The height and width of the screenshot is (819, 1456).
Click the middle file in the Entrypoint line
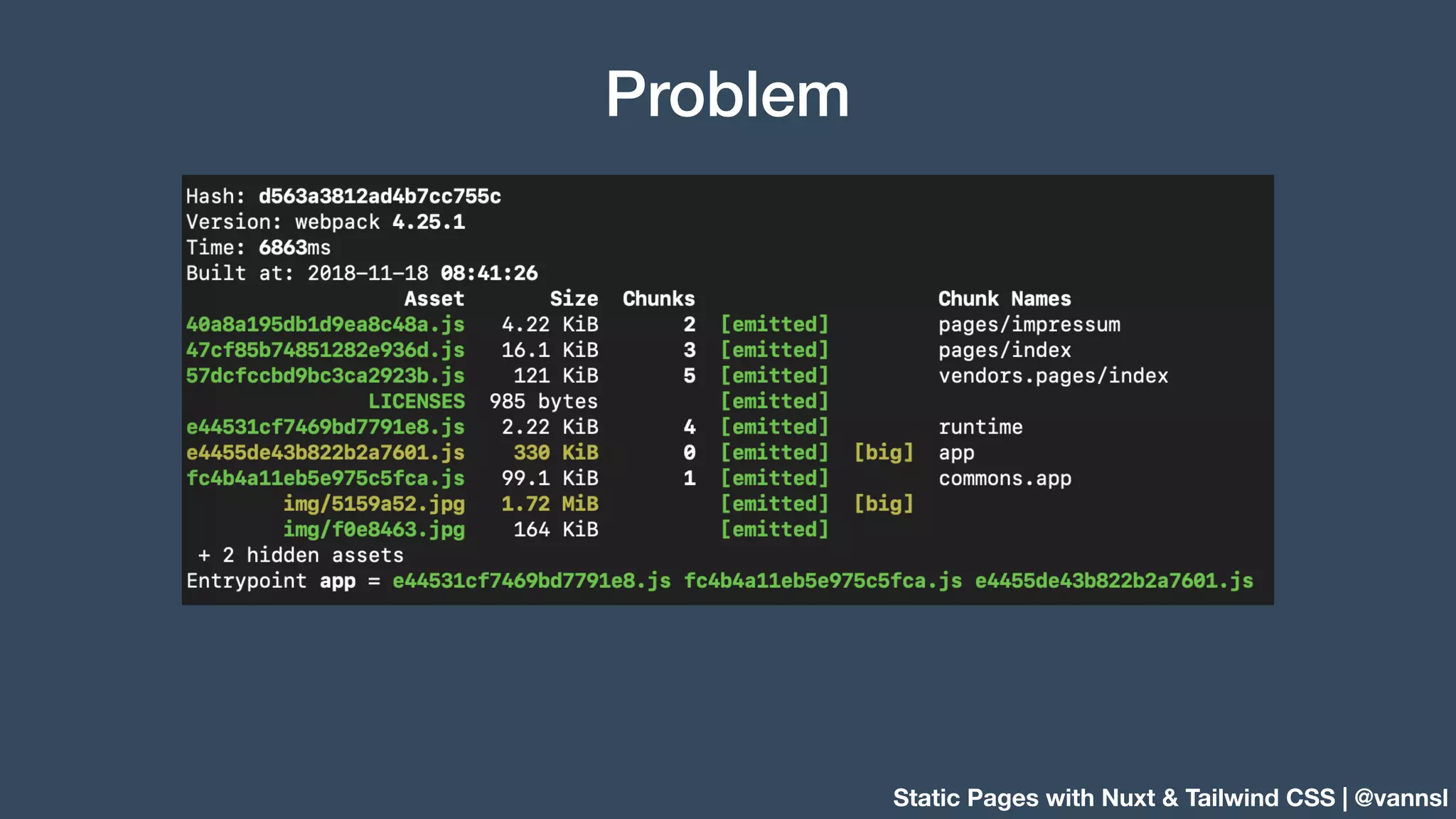823,581
